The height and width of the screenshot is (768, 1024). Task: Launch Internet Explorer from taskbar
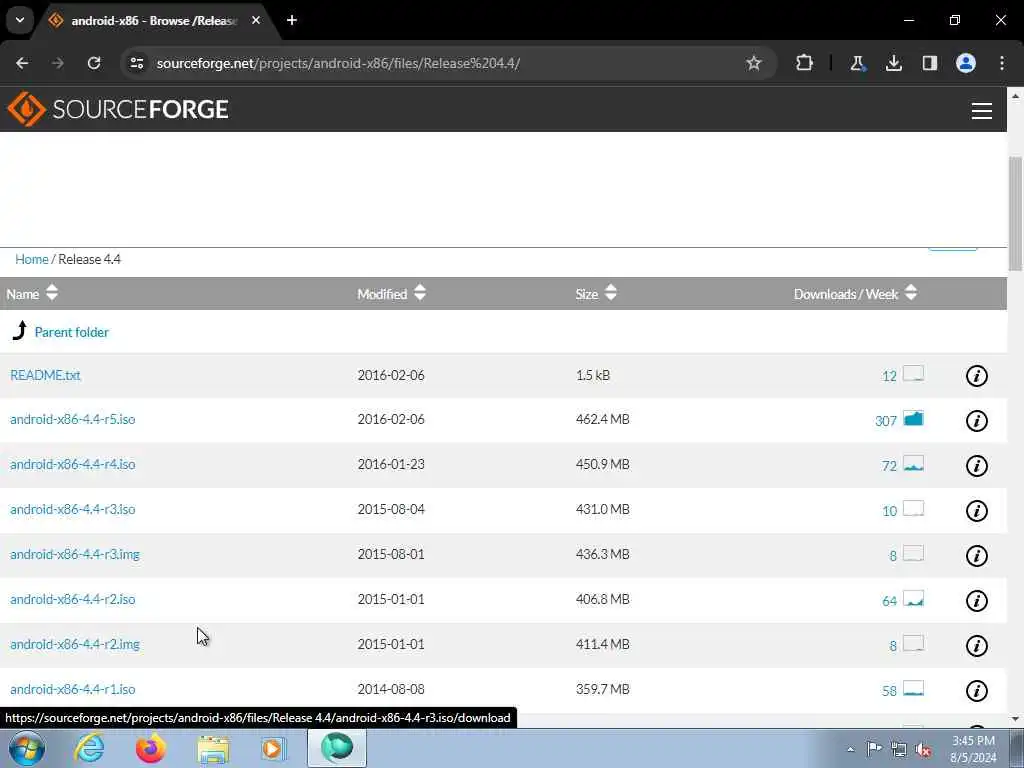click(x=89, y=748)
